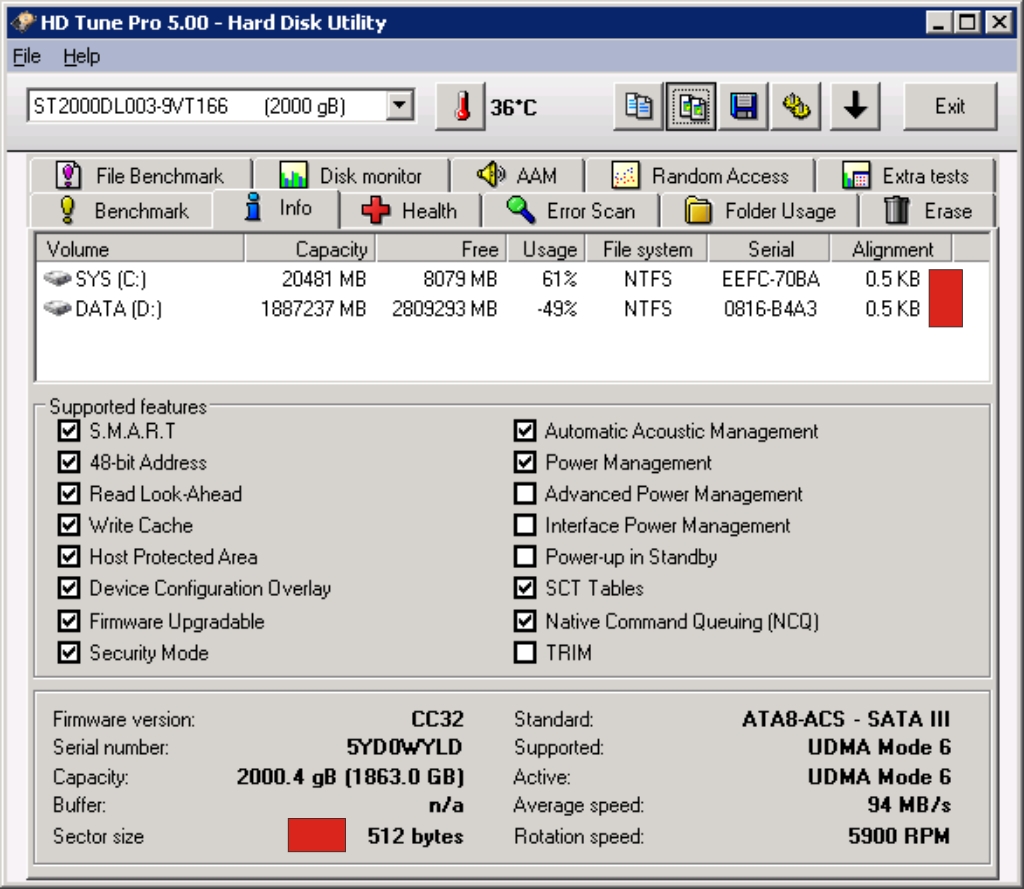Screen dimensions: 1024x889
Task: Click the 5900 RPM rotation speed value
Action: tap(899, 835)
